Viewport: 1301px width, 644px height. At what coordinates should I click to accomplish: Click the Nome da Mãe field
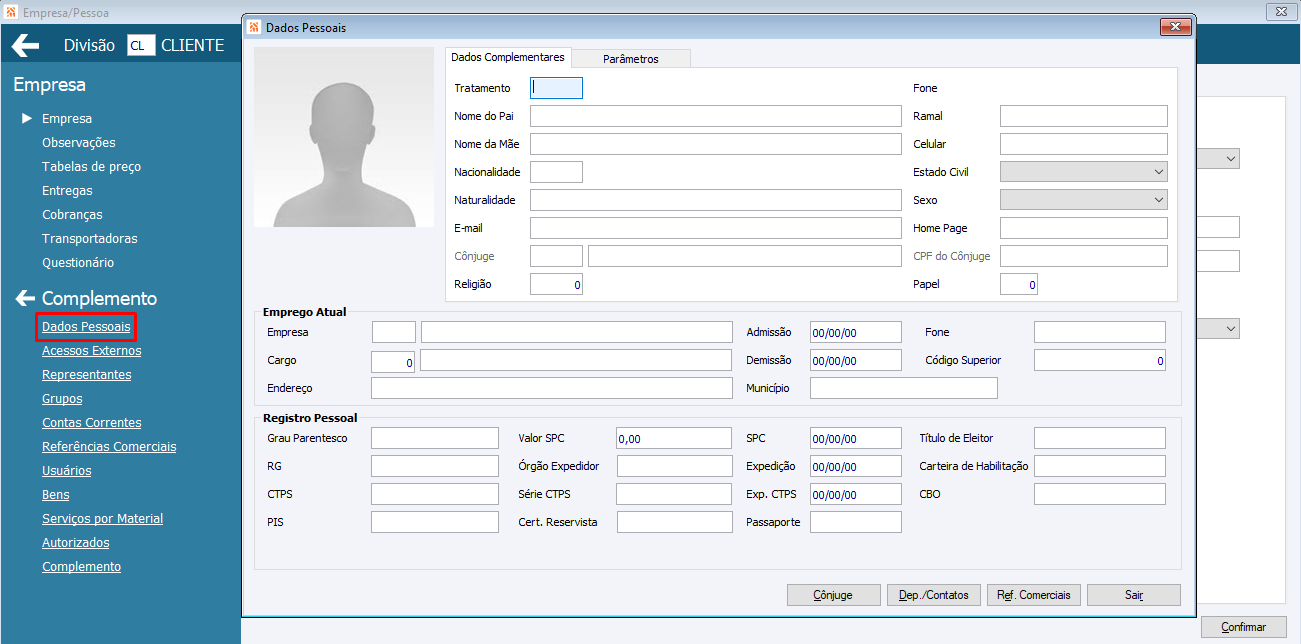(716, 144)
